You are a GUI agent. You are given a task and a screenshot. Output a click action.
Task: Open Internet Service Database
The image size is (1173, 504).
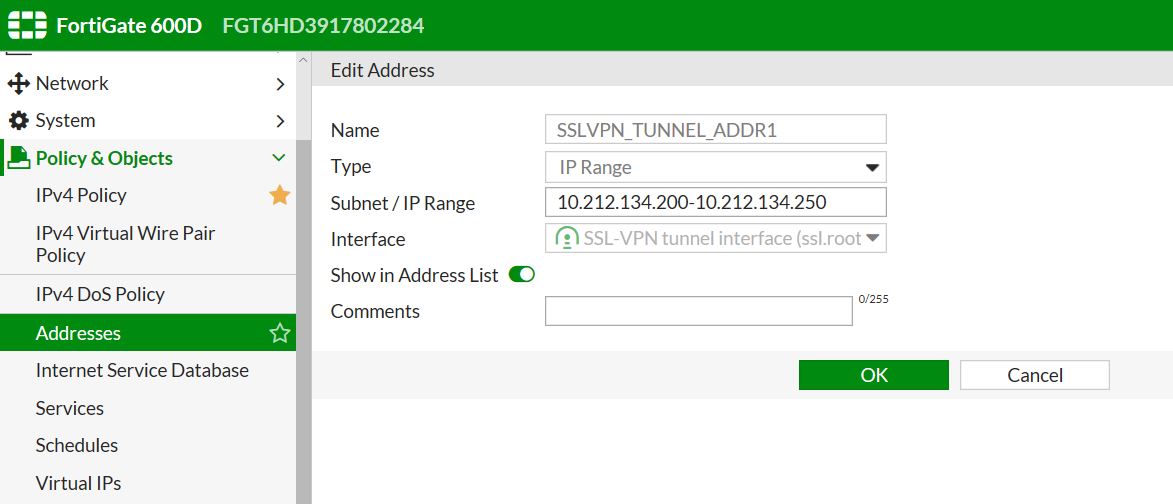[148, 370]
